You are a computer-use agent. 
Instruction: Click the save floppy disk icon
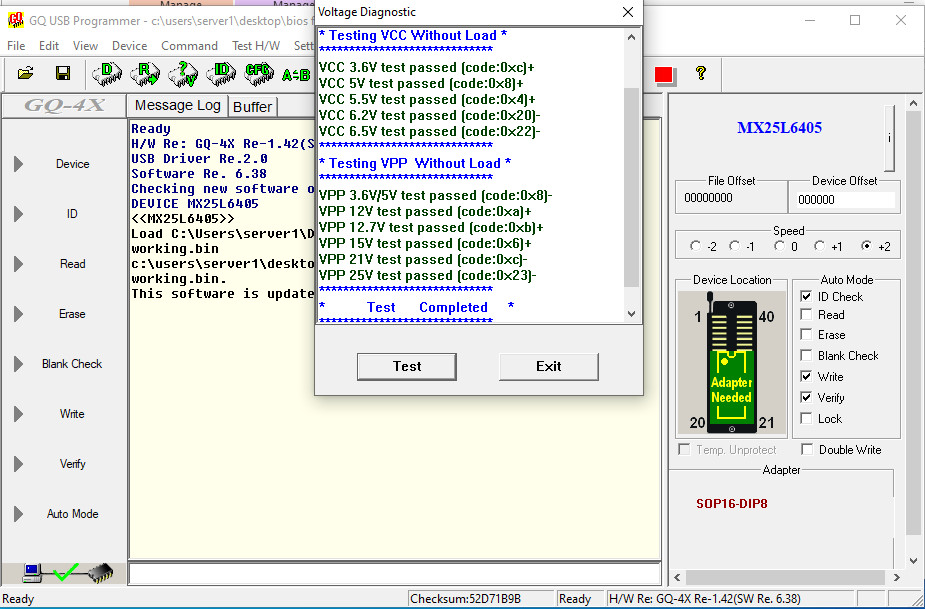pos(63,74)
